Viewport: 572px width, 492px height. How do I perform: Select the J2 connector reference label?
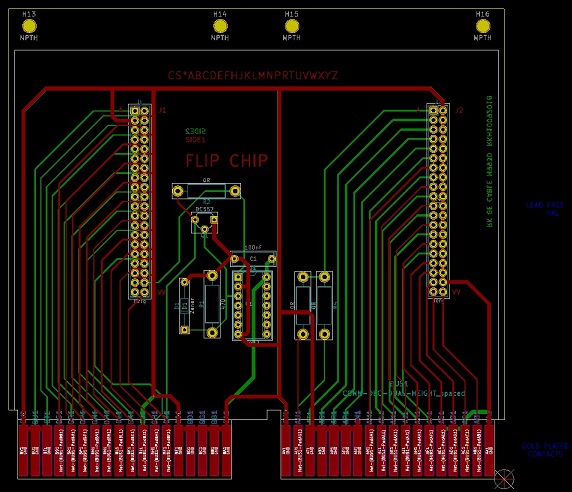(459, 110)
